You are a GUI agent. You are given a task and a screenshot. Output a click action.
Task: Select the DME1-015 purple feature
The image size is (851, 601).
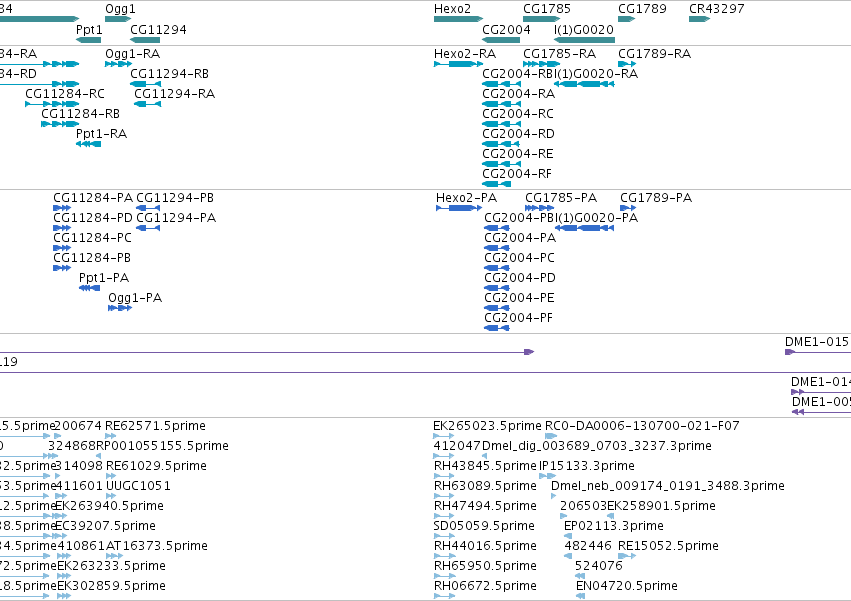[818, 352]
